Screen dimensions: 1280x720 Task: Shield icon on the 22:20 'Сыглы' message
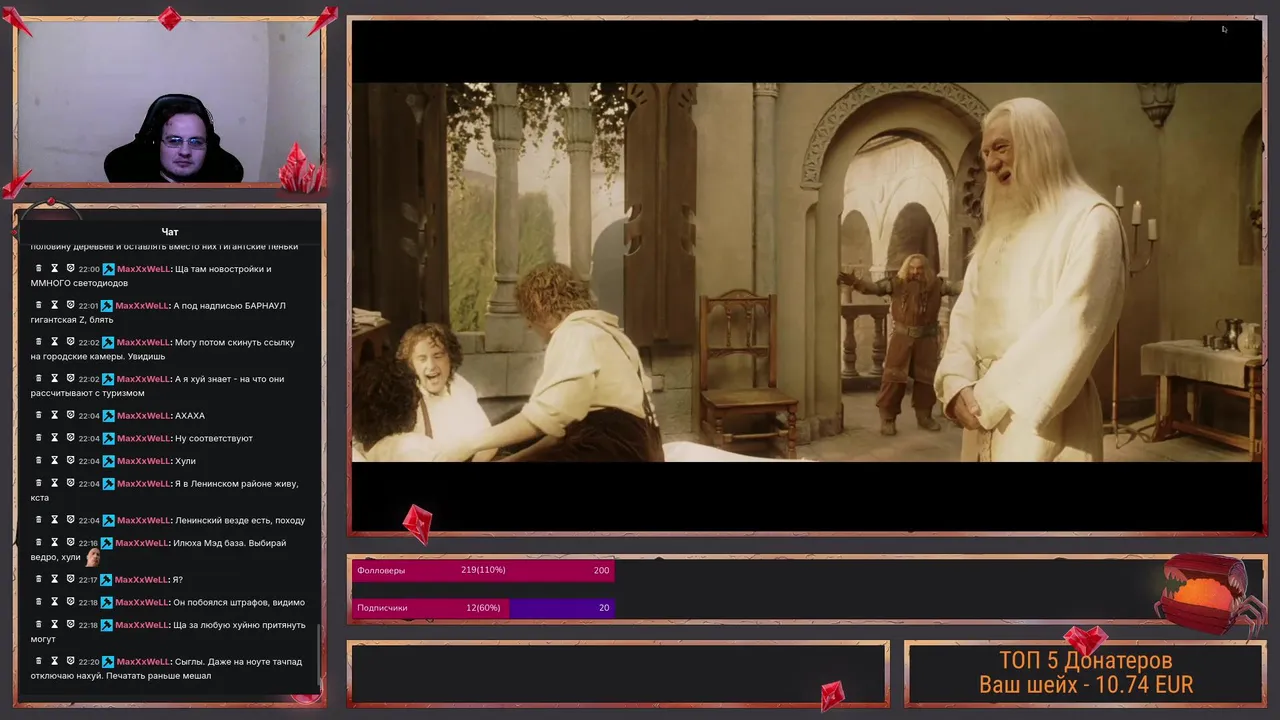coord(70,661)
